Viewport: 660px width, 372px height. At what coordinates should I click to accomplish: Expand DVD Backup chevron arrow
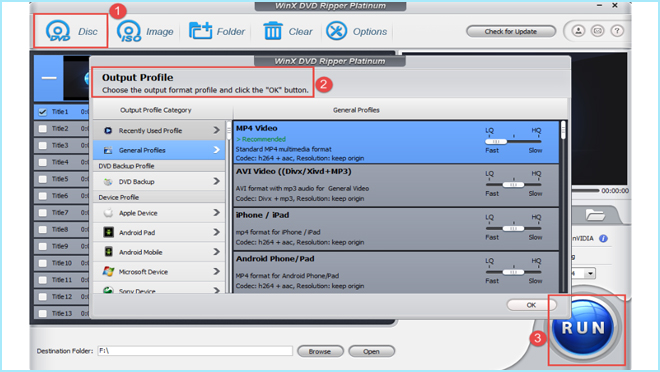[216, 181]
